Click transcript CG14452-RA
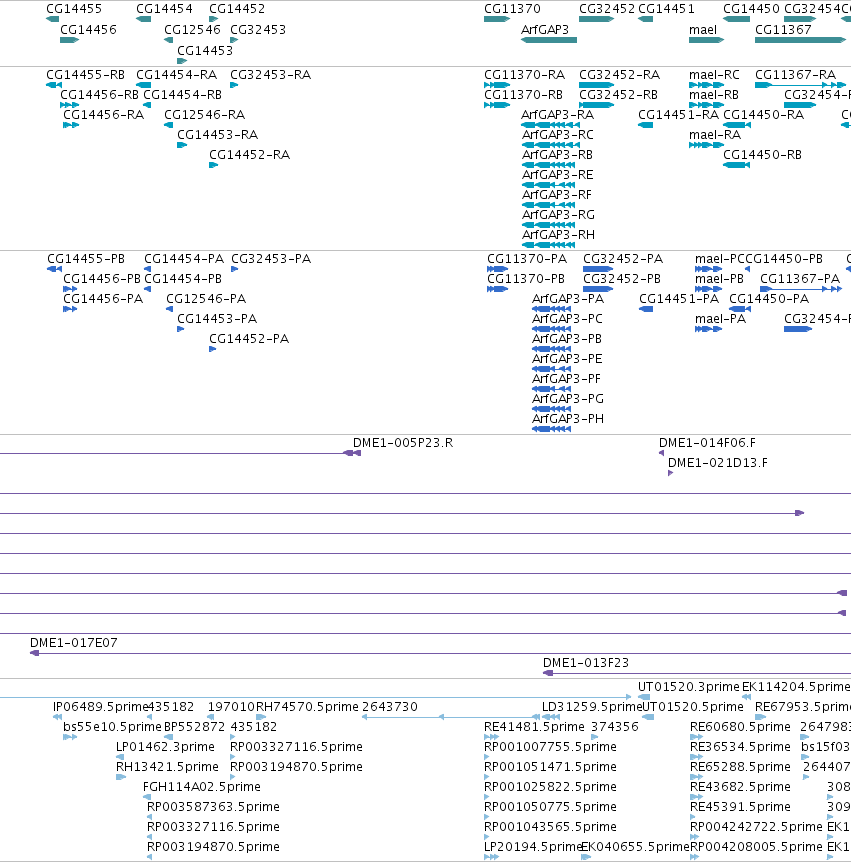 point(213,165)
